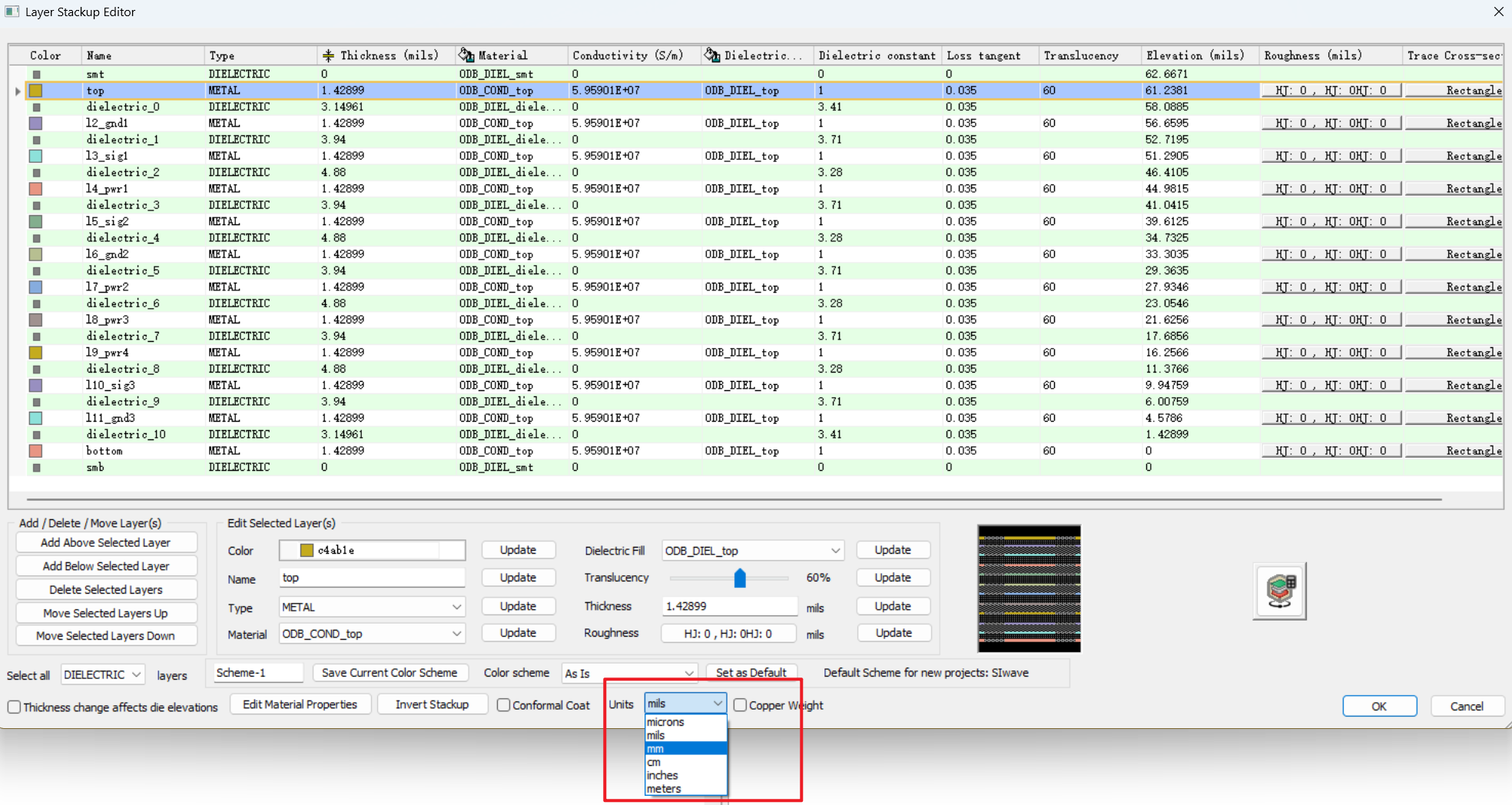Click the c4ab1e color field
Viewport: 1512px width, 805px height.
point(372,550)
